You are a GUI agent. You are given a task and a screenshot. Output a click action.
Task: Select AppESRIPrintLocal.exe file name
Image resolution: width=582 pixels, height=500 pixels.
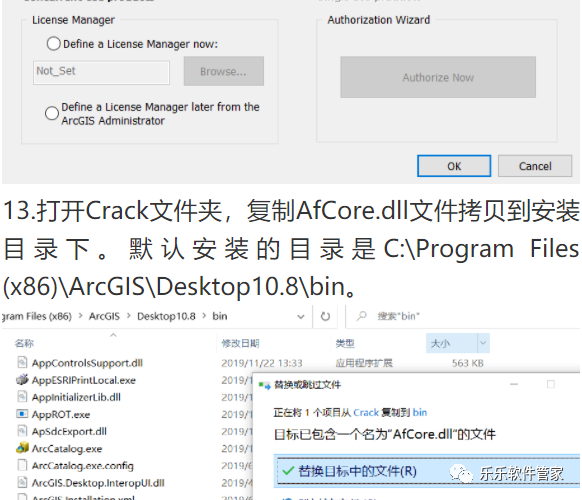point(84,380)
